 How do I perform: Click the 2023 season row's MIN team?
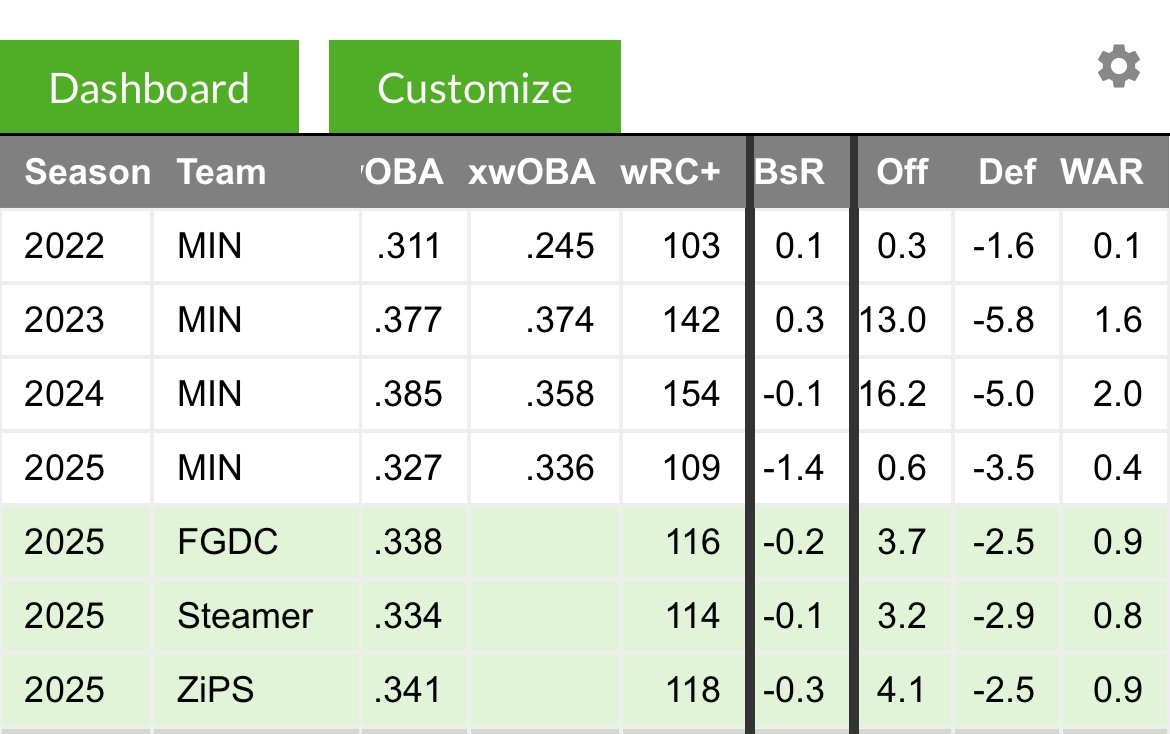click(209, 320)
